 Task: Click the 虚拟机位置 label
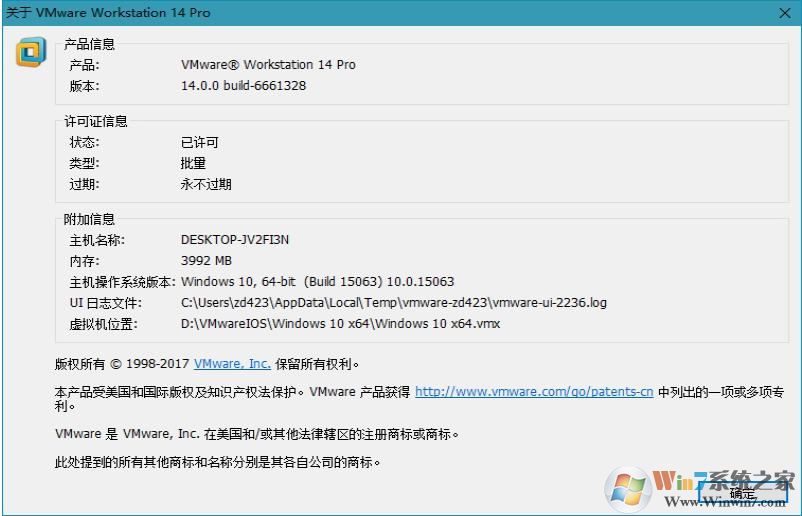(x=103, y=324)
